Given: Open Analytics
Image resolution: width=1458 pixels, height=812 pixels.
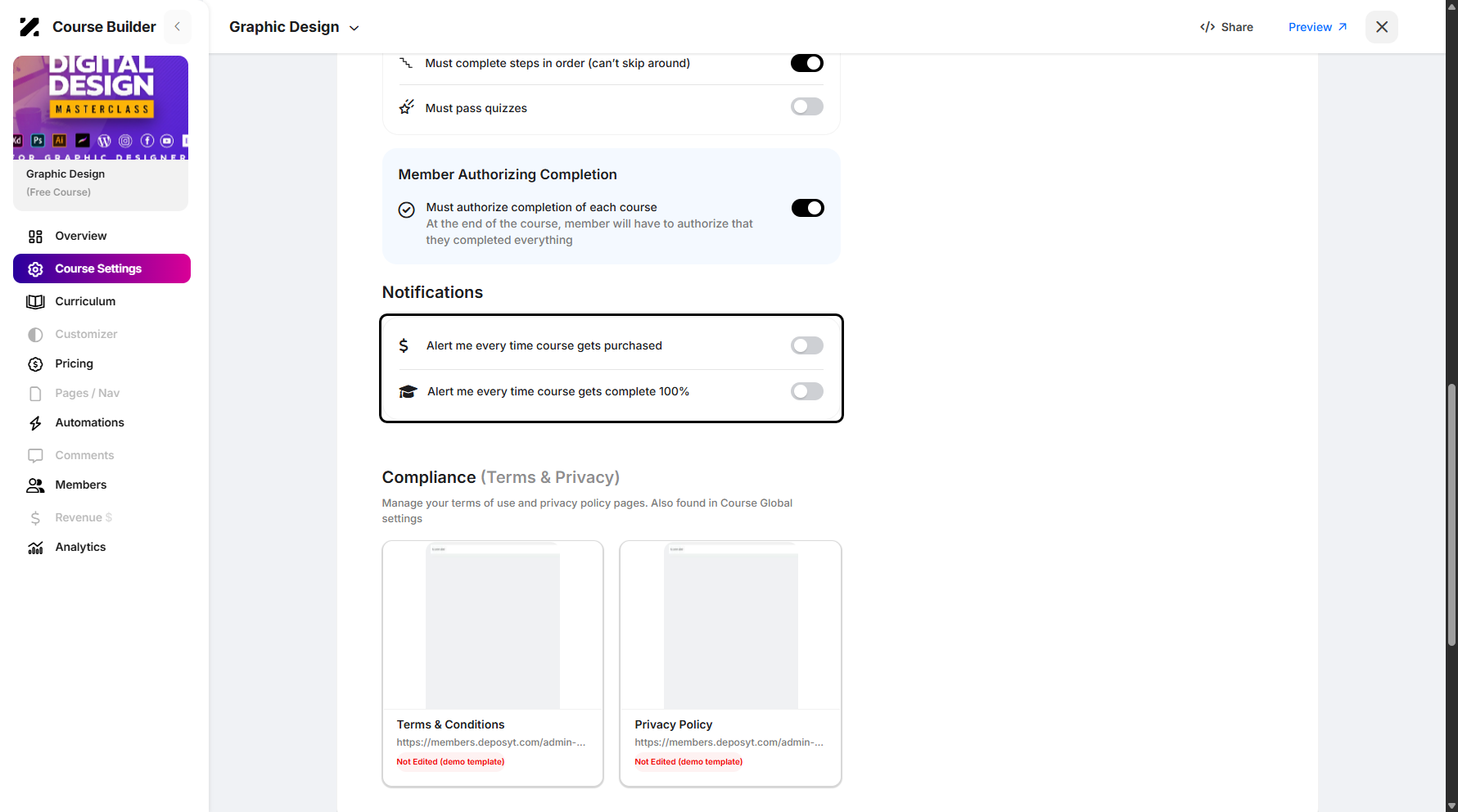Looking at the screenshot, I should (x=80, y=547).
